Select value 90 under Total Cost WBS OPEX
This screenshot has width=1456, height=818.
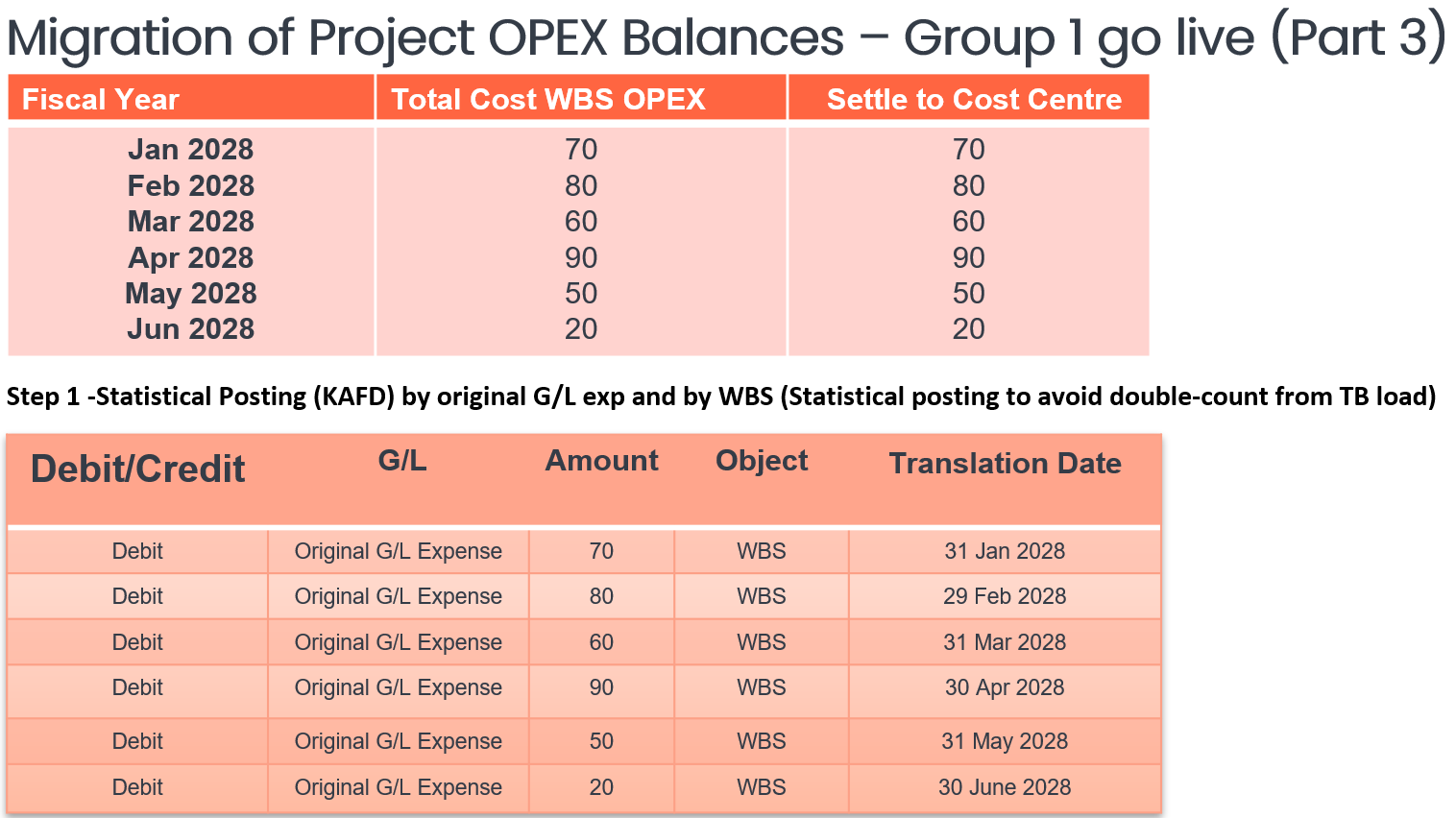(581, 257)
